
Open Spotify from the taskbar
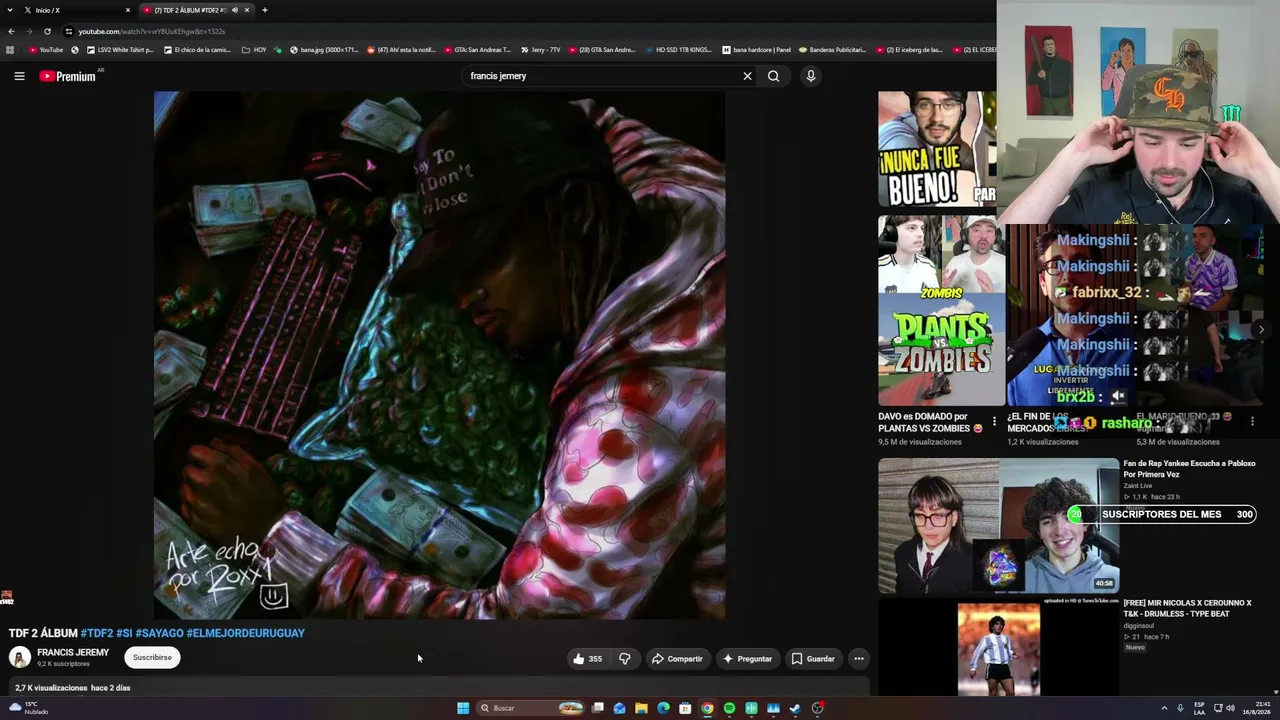[729, 708]
